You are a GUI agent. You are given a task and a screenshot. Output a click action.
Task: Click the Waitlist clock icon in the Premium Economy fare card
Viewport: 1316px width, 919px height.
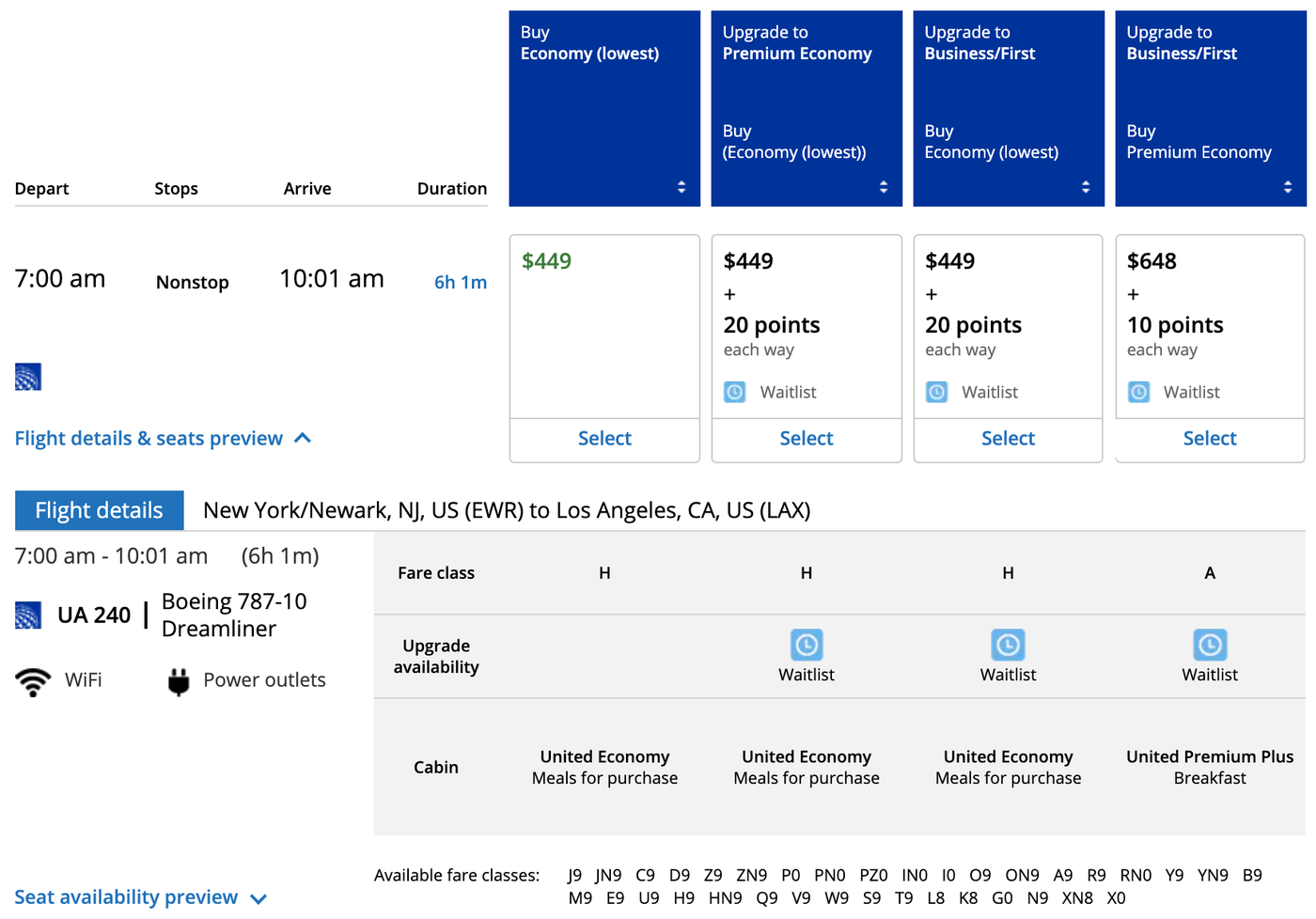[734, 392]
